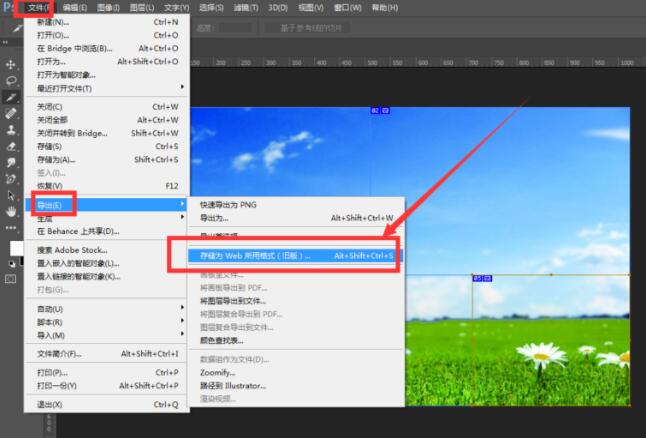Image resolution: width=646 pixels, height=438 pixels.
Task: Choose 打印(P)... menu entry
Action: click(107, 372)
